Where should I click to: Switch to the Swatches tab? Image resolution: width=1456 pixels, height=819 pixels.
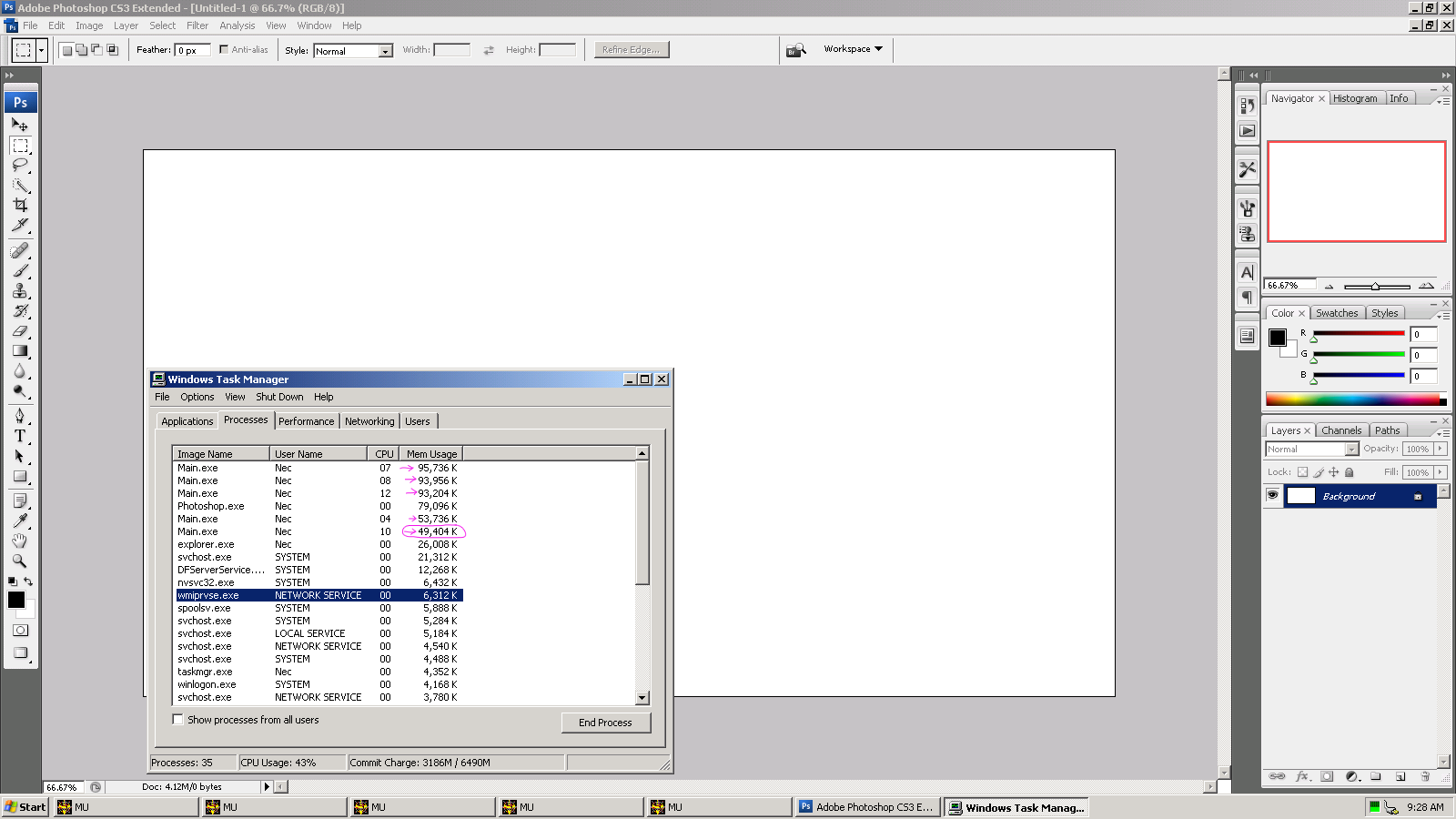[1337, 313]
